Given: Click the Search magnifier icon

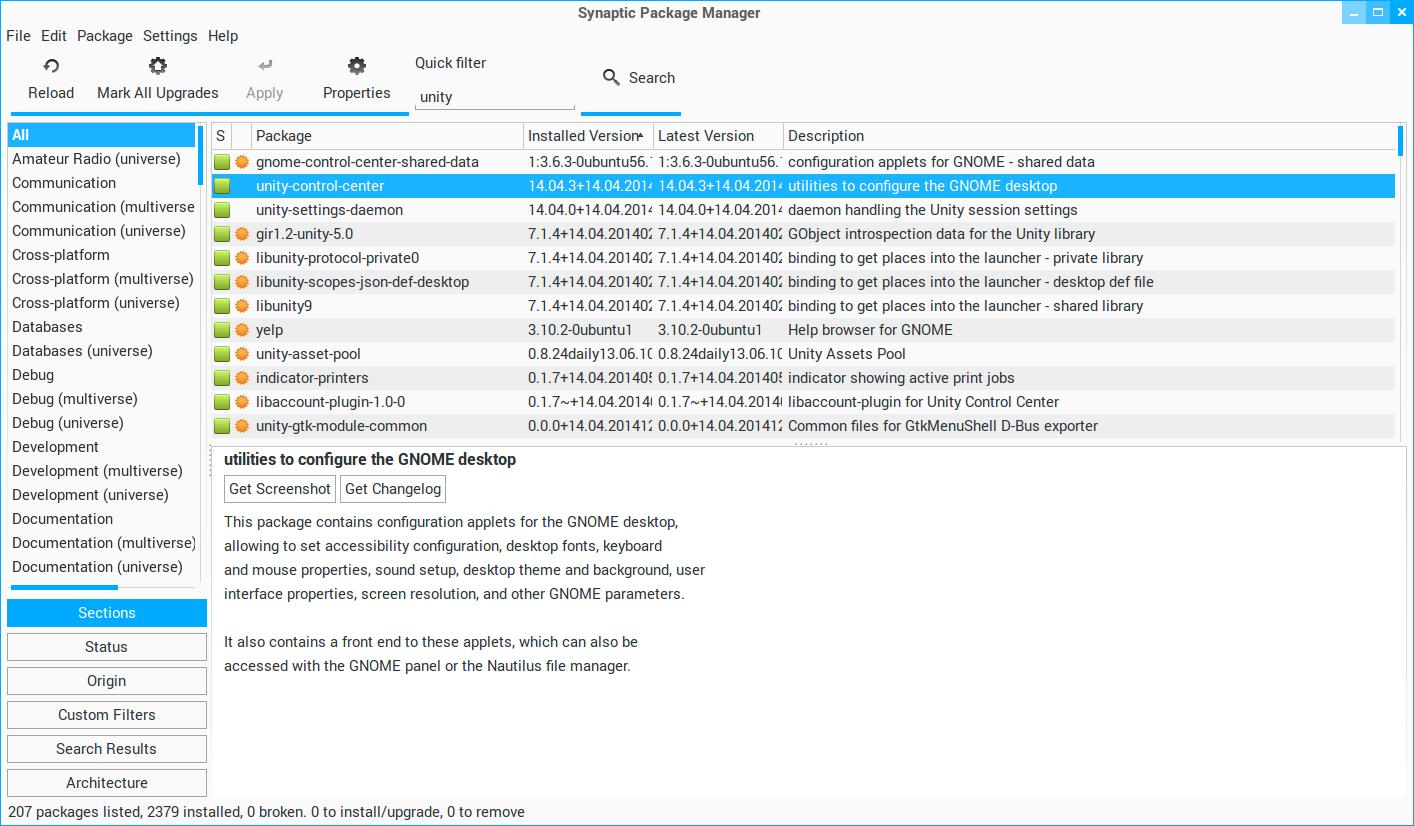Looking at the screenshot, I should tap(611, 78).
